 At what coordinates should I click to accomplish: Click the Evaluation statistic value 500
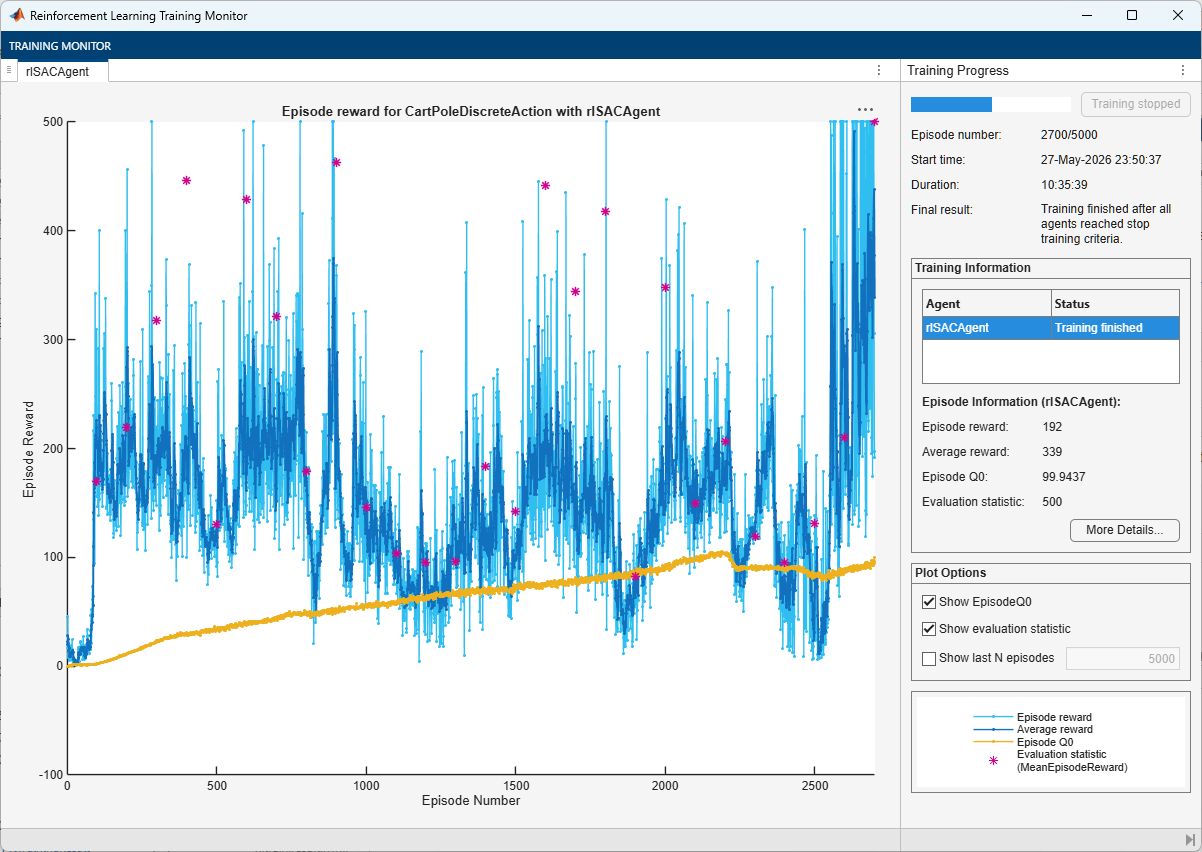(x=1052, y=502)
